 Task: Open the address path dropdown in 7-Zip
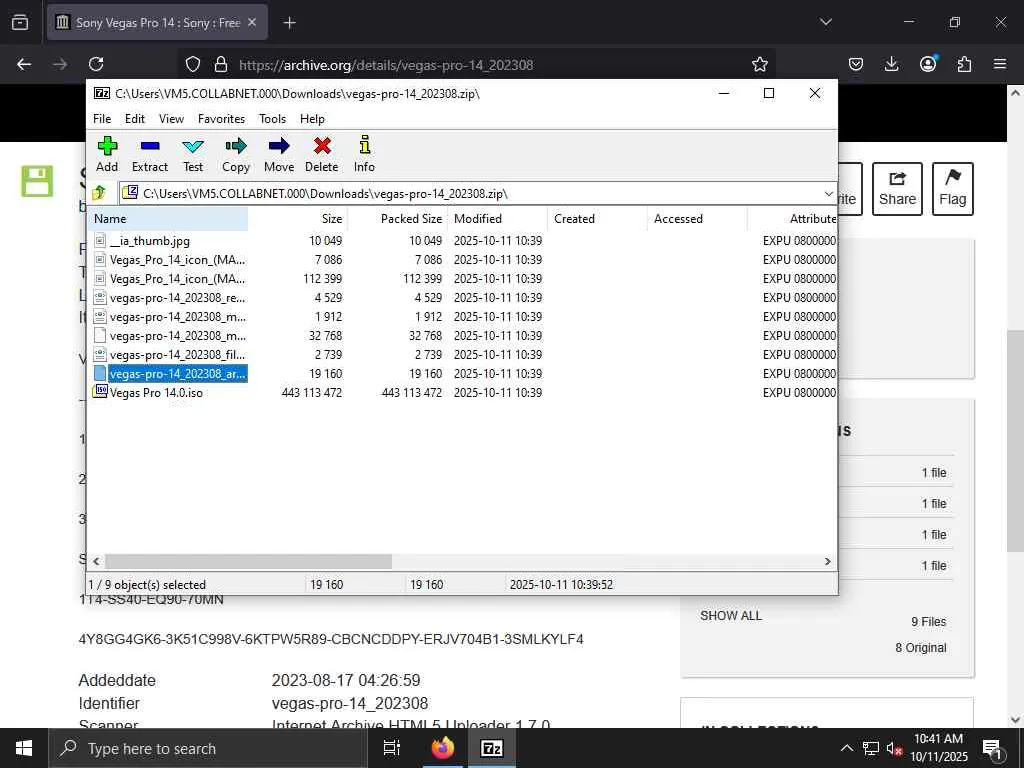click(x=828, y=193)
